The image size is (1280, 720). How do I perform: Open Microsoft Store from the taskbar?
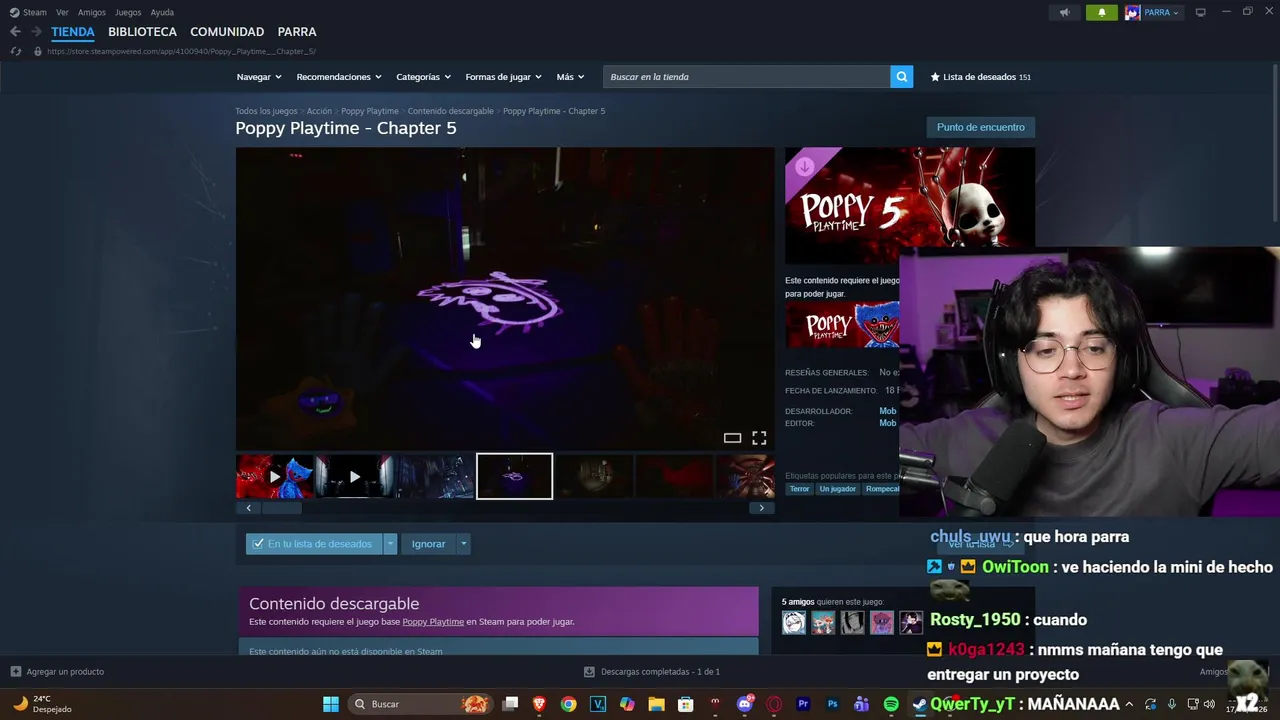pyautogui.click(x=686, y=704)
